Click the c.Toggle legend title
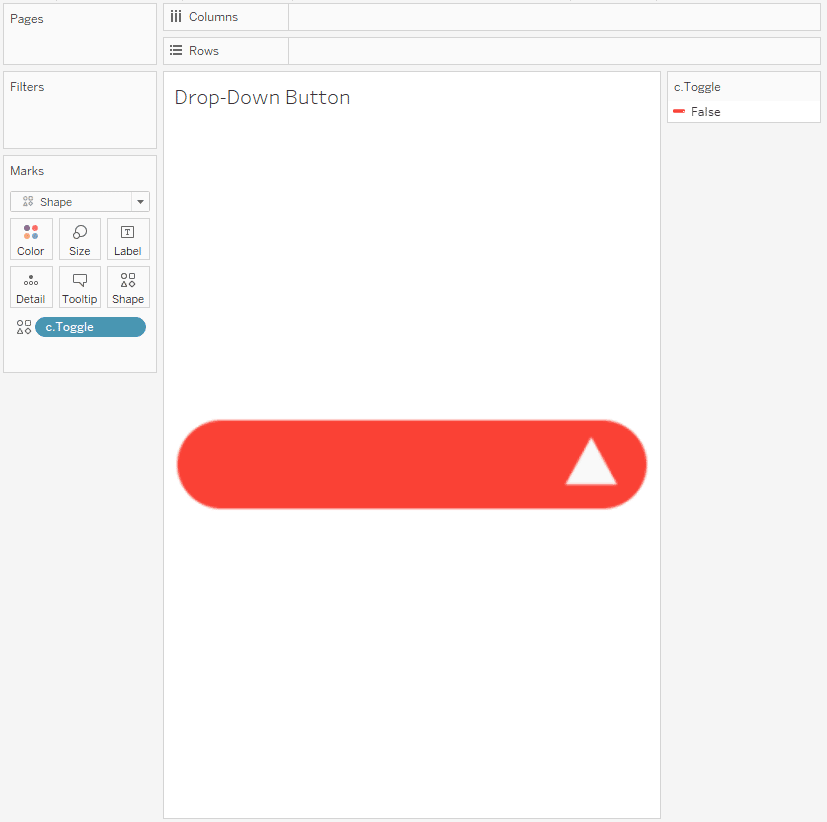The height and width of the screenshot is (822, 827). point(697,87)
